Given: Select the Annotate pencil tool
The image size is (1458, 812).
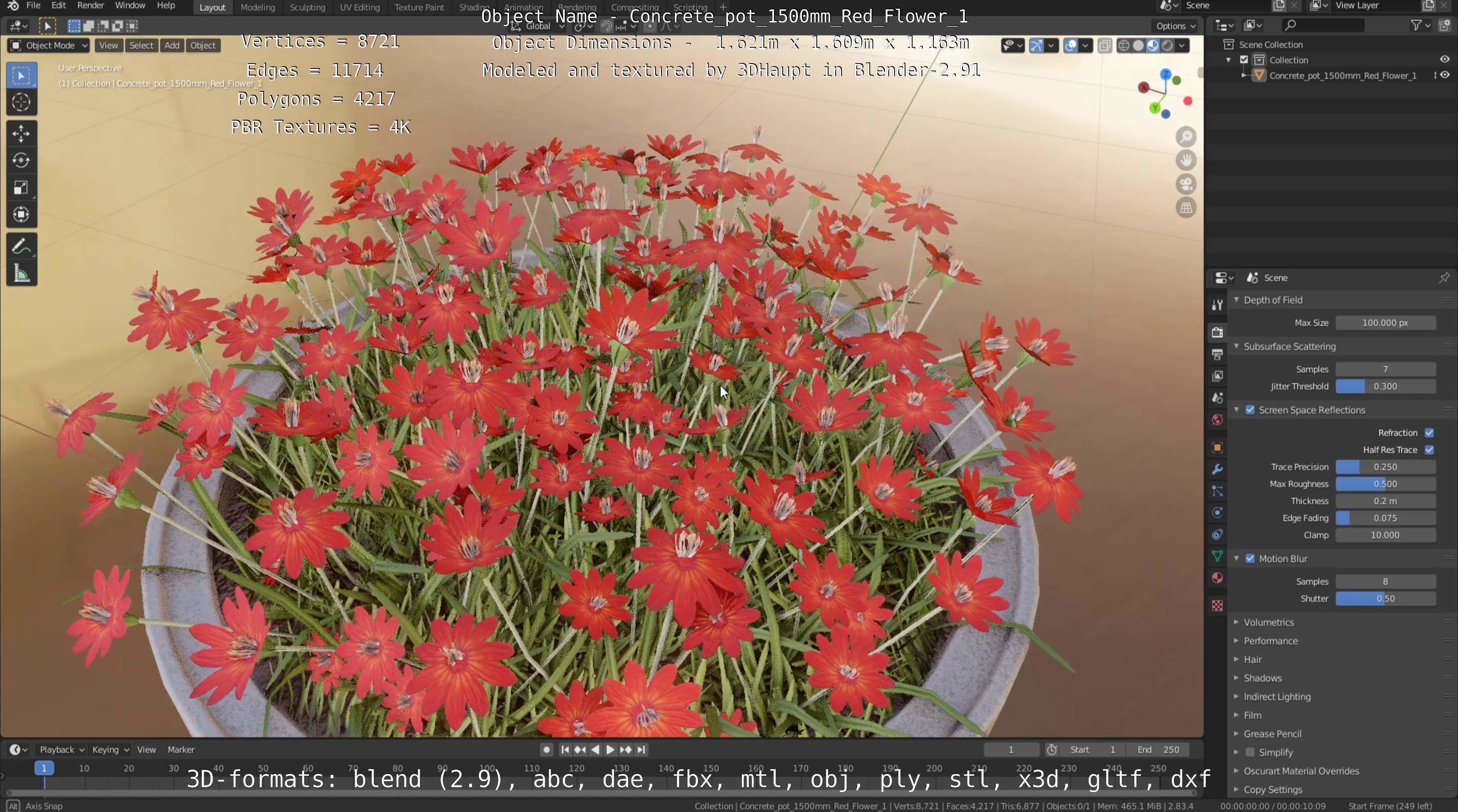Looking at the screenshot, I should 22,247.
